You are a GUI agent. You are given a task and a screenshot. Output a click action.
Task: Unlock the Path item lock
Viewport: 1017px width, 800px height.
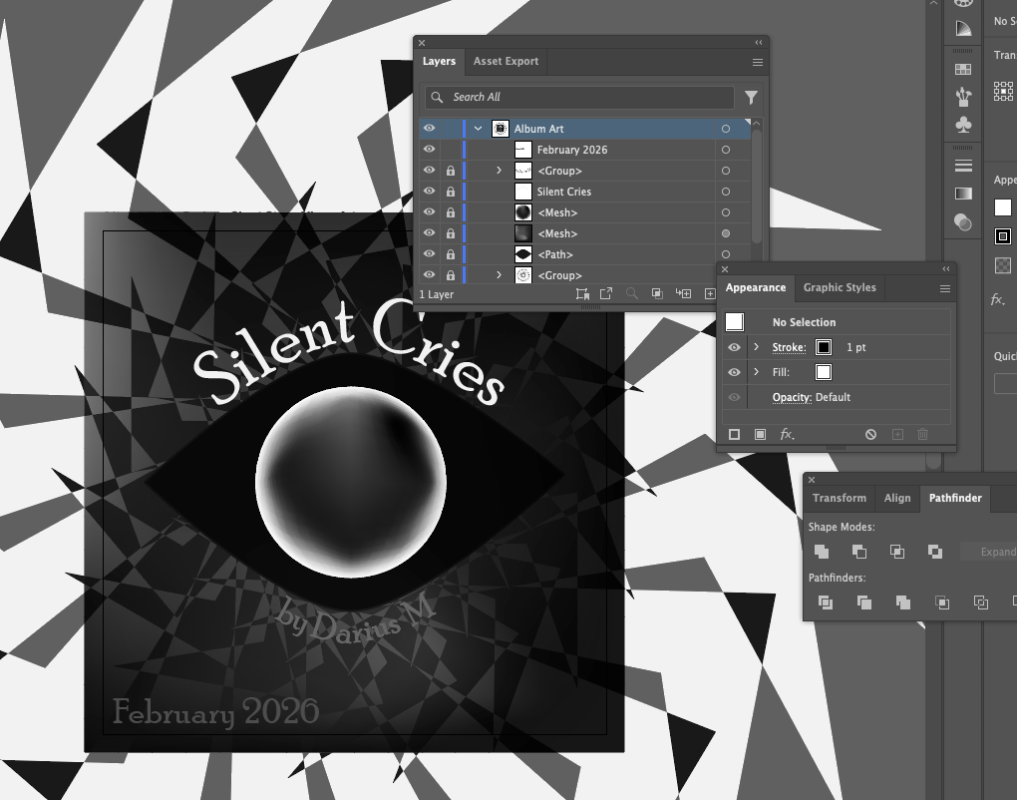450,254
